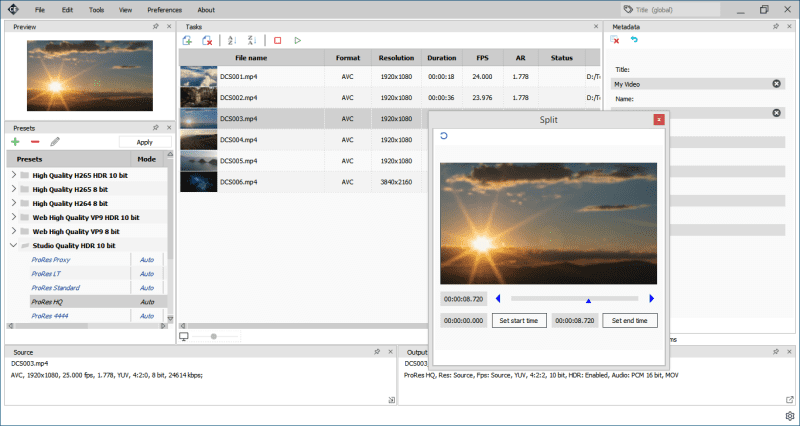Add a new preset with green plus
This screenshot has width=800, height=426.
tap(15, 142)
